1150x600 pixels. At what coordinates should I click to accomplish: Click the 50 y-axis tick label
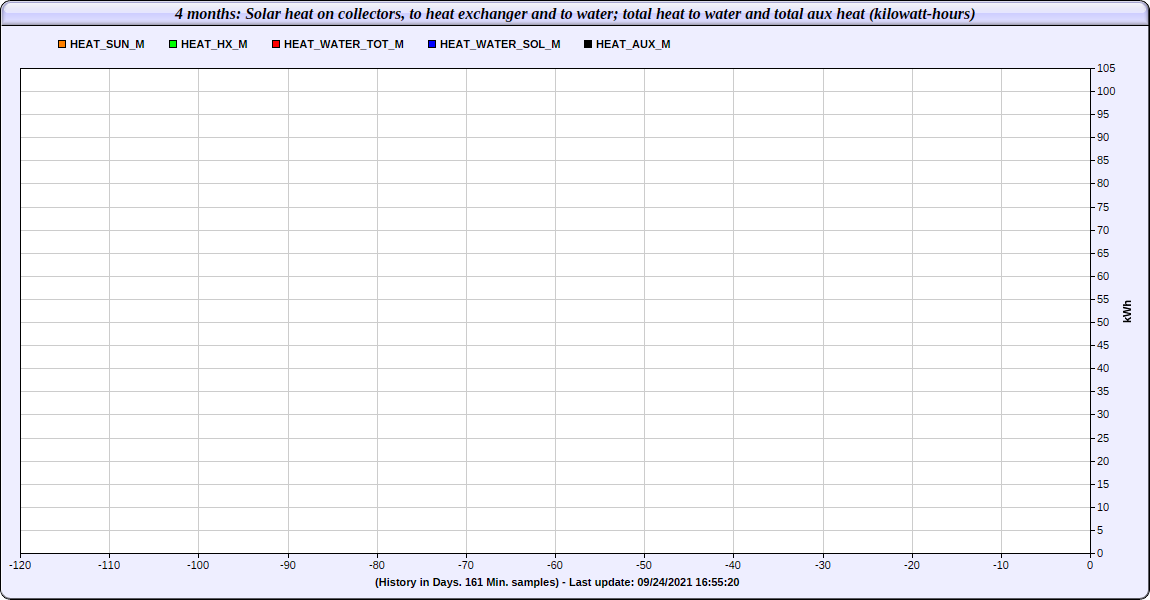tap(1103, 322)
